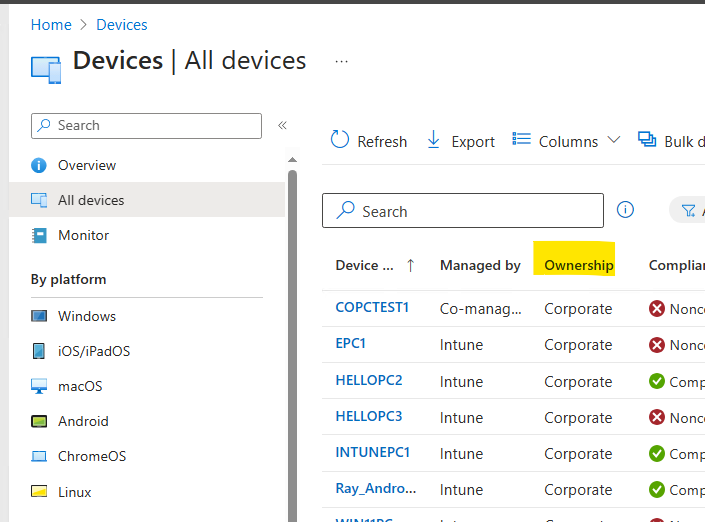Open the Monitor section
Image resolution: width=705 pixels, height=522 pixels.
[83, 235]
